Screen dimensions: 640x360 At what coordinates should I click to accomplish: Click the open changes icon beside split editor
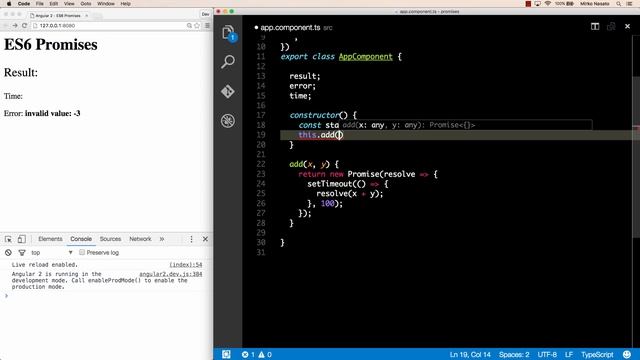pyautogui.click(x=611, y=27)
